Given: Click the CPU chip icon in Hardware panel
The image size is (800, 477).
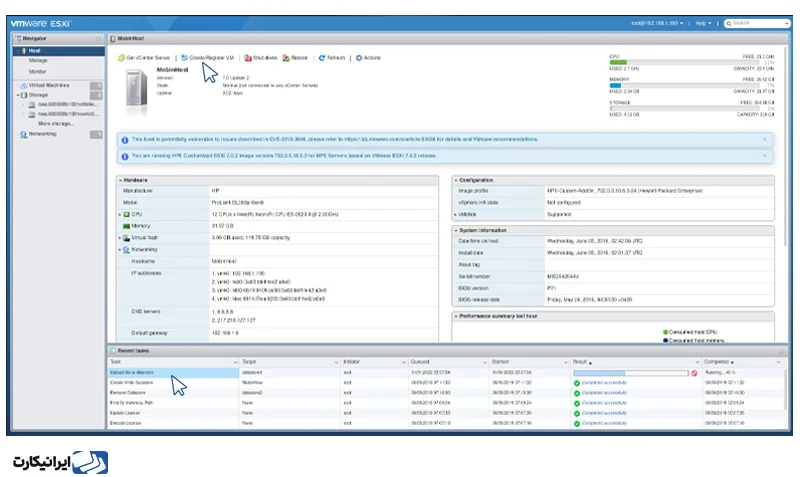Looking at the screenshot, I should point(127,215).
